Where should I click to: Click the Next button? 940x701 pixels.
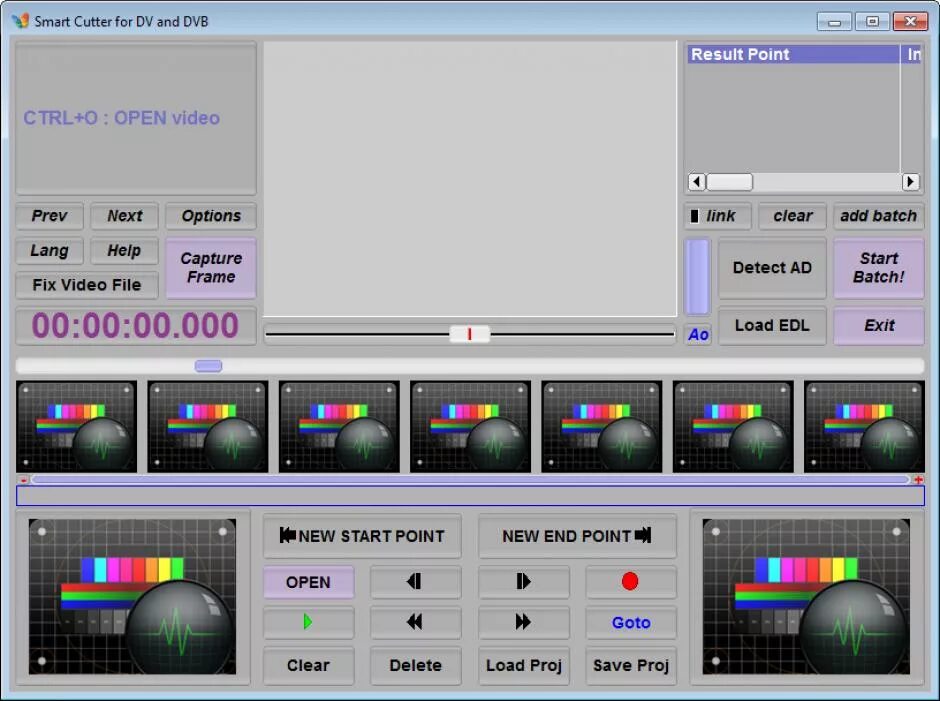(x=124, y=216)
